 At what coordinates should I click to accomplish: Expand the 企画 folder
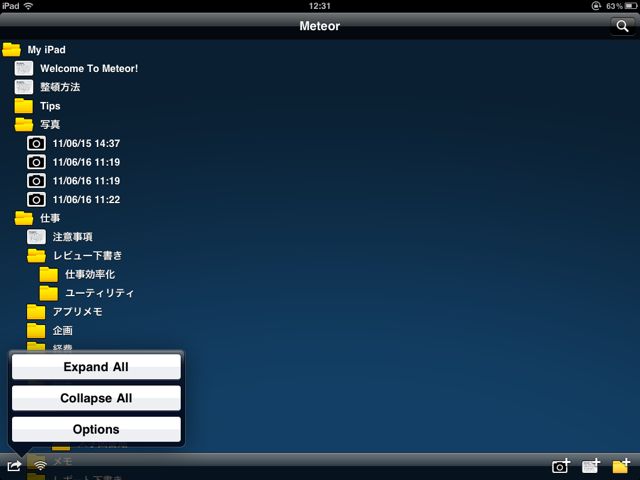[36, 331]
